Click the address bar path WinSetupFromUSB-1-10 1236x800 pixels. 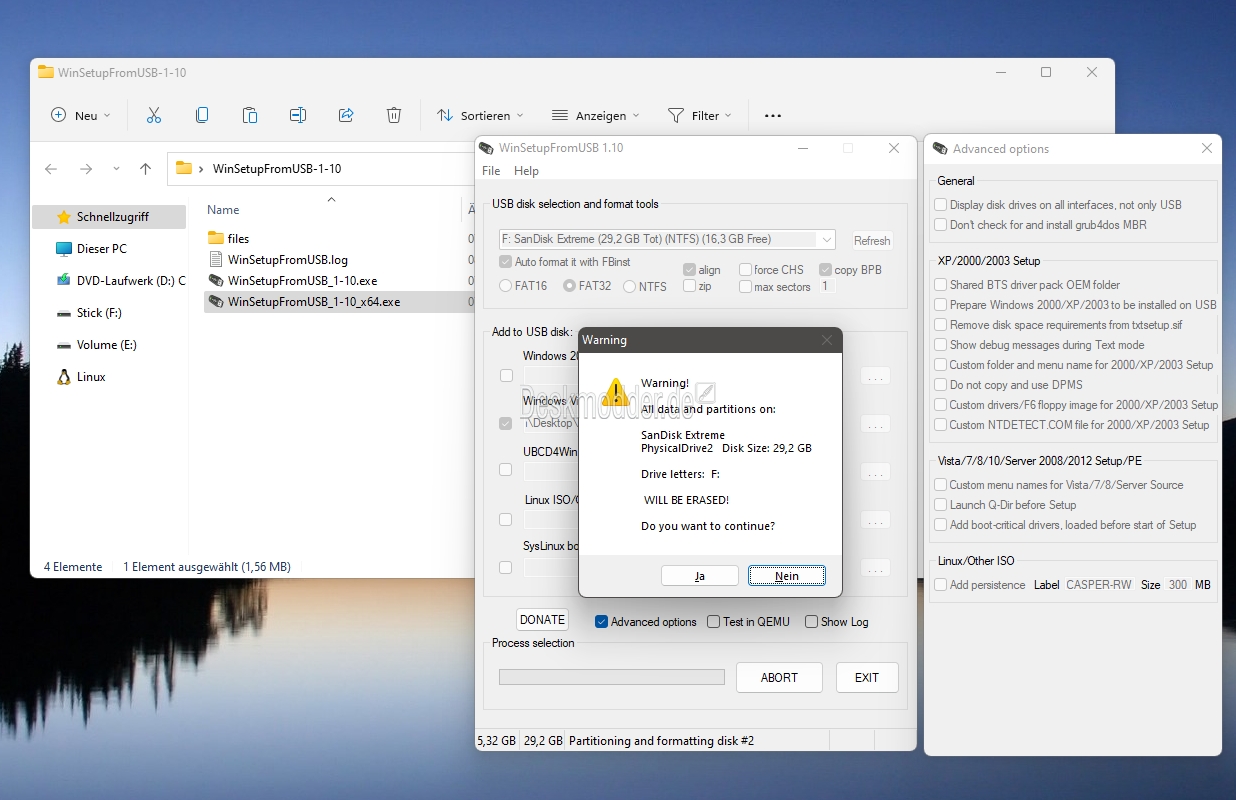click(x=277, y=169)
